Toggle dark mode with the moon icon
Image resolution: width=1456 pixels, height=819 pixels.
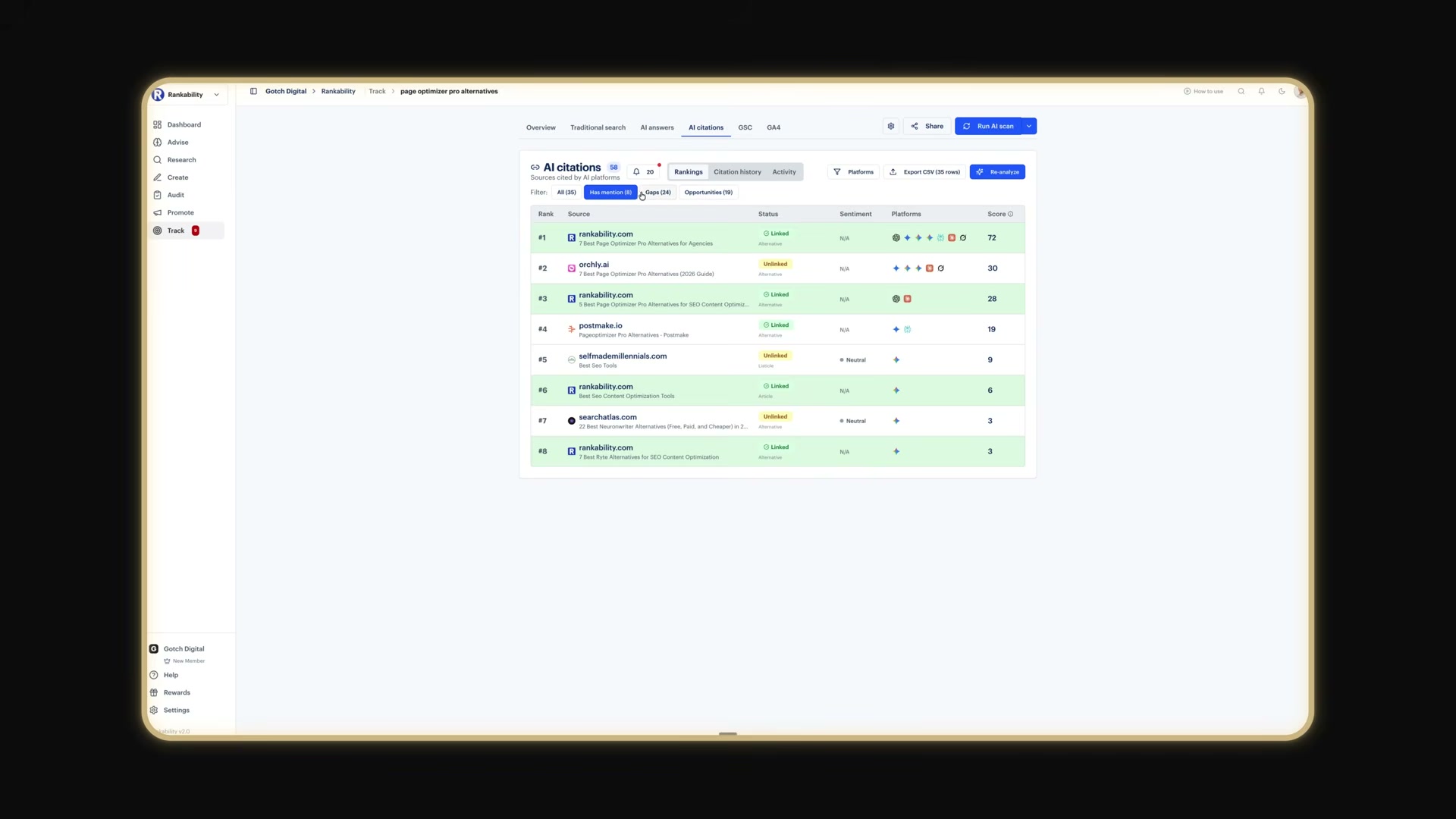pos(1282,91)
